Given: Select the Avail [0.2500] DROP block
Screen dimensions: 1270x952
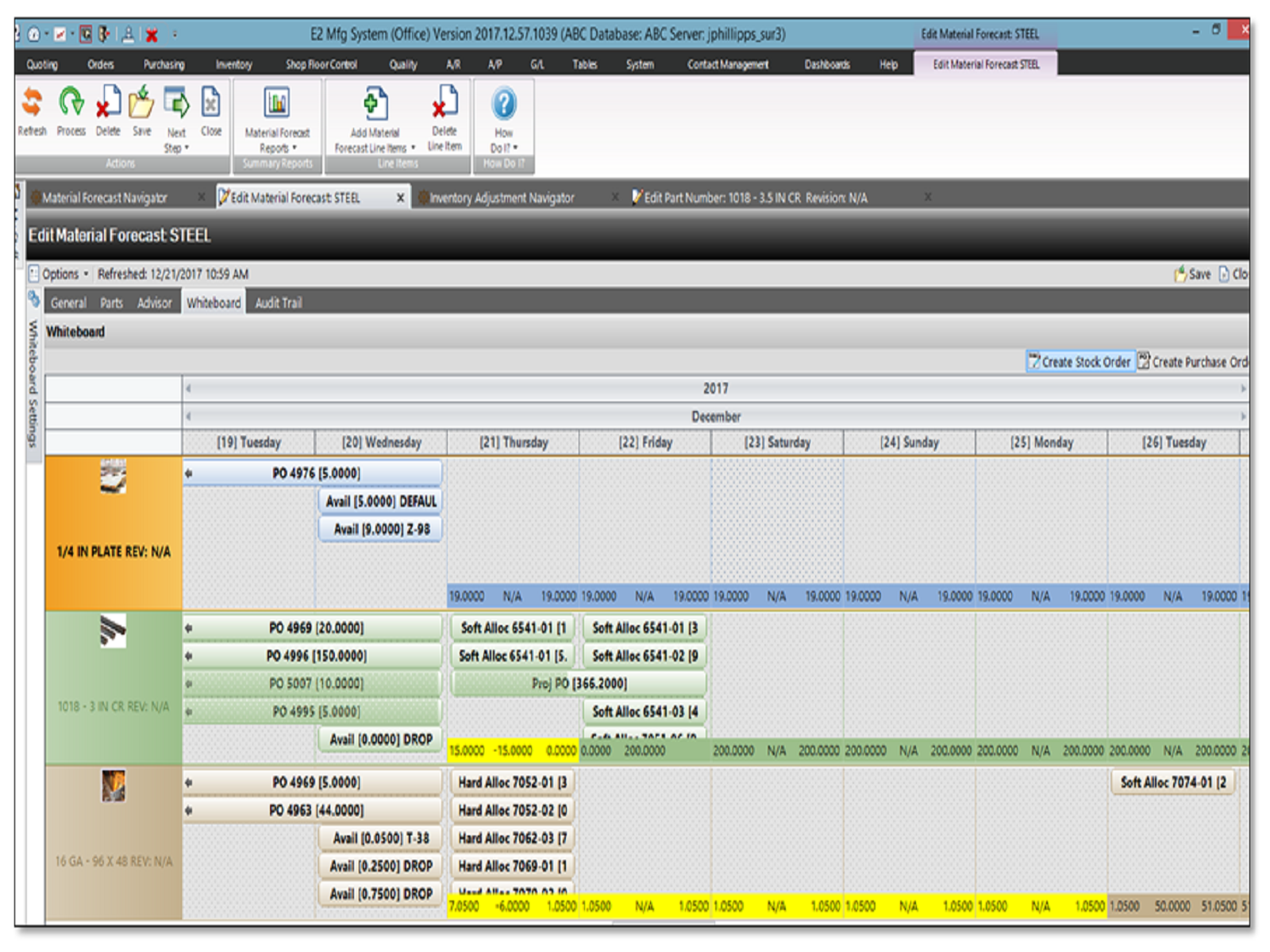Looking at the screenshot, I should [x=381, y=866].
